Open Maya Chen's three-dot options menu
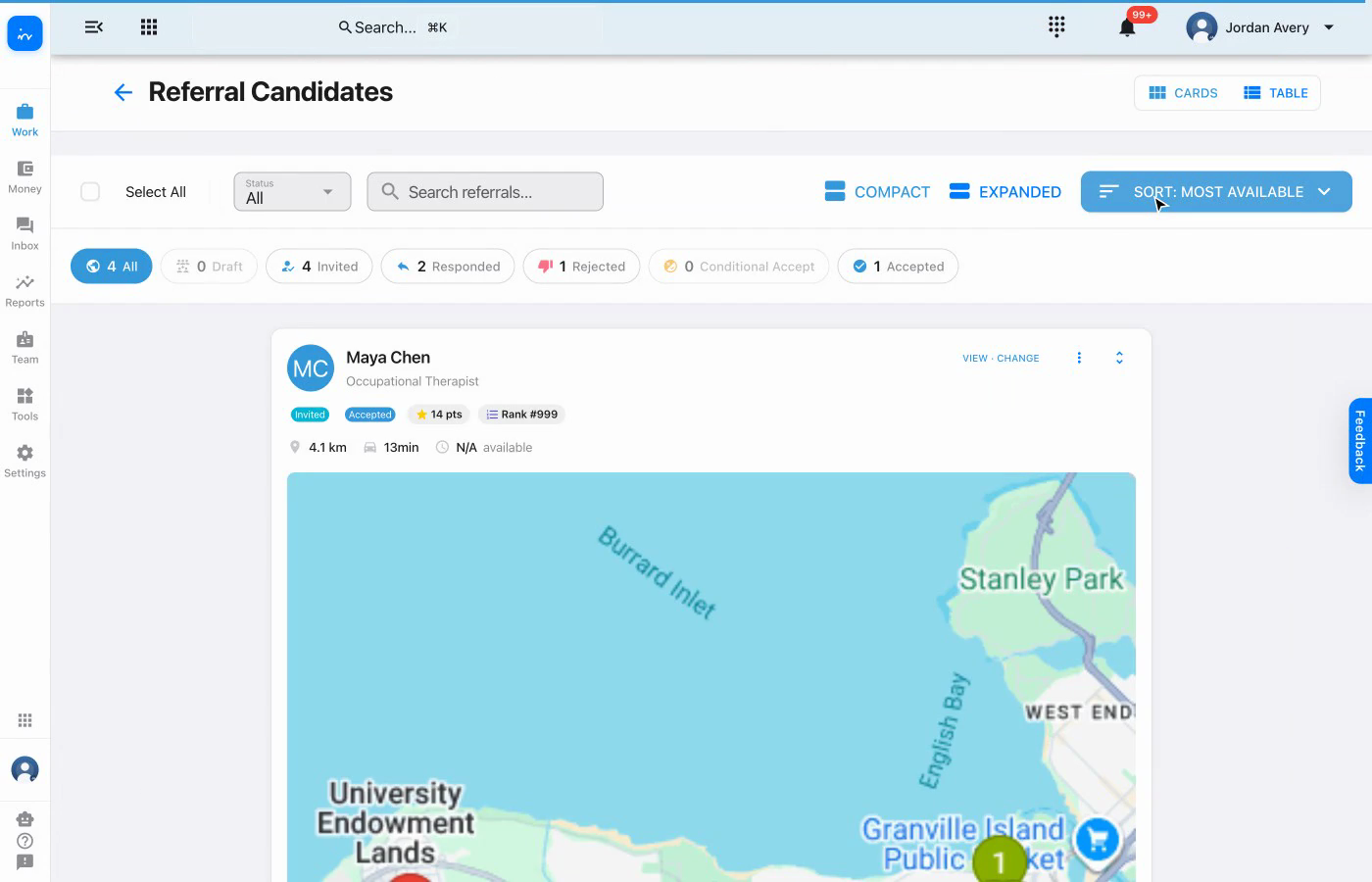This screenshot has width=1372, height=882. [x=1079, y=358]
